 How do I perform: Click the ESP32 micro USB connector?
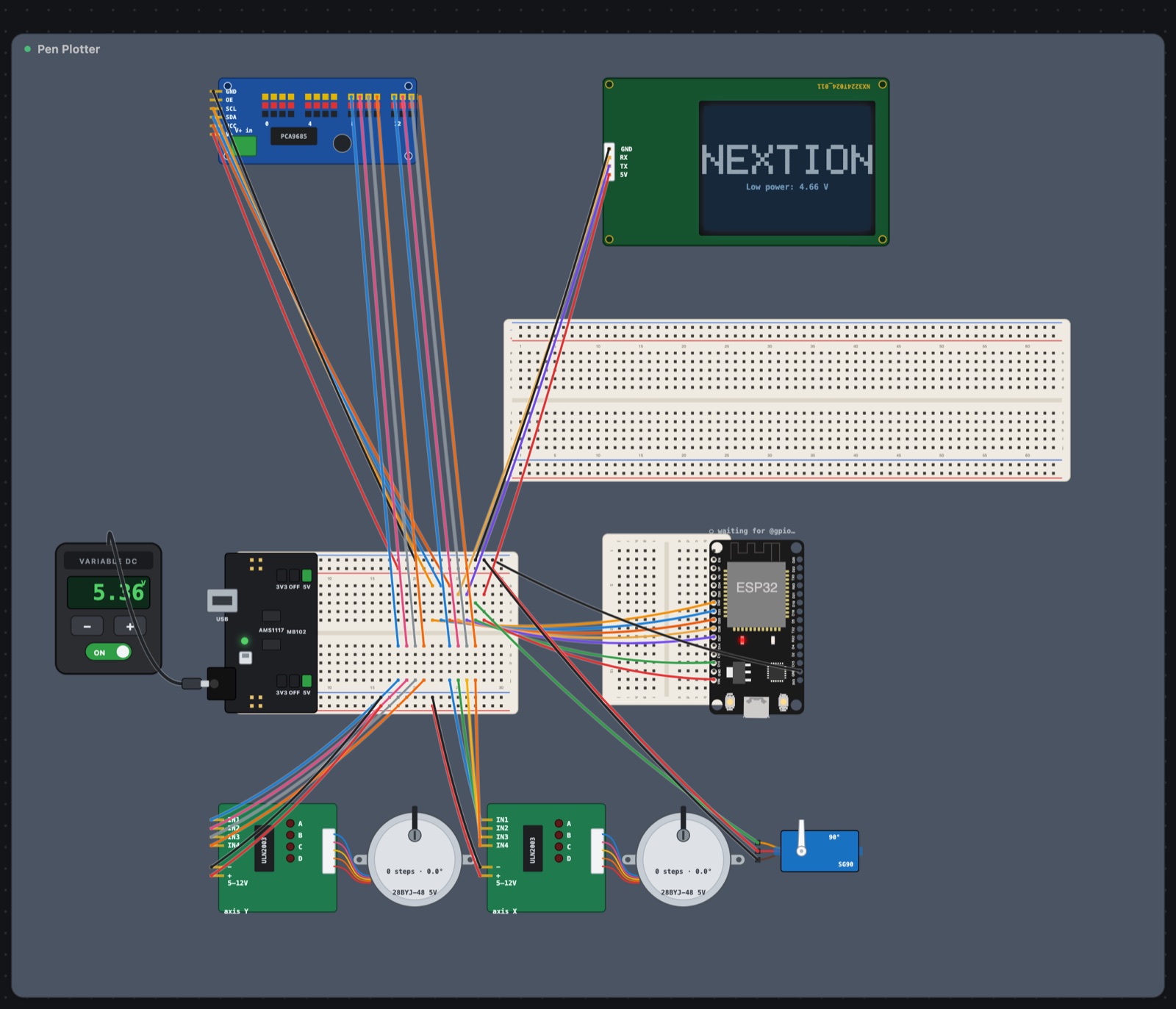pos(756,707)
